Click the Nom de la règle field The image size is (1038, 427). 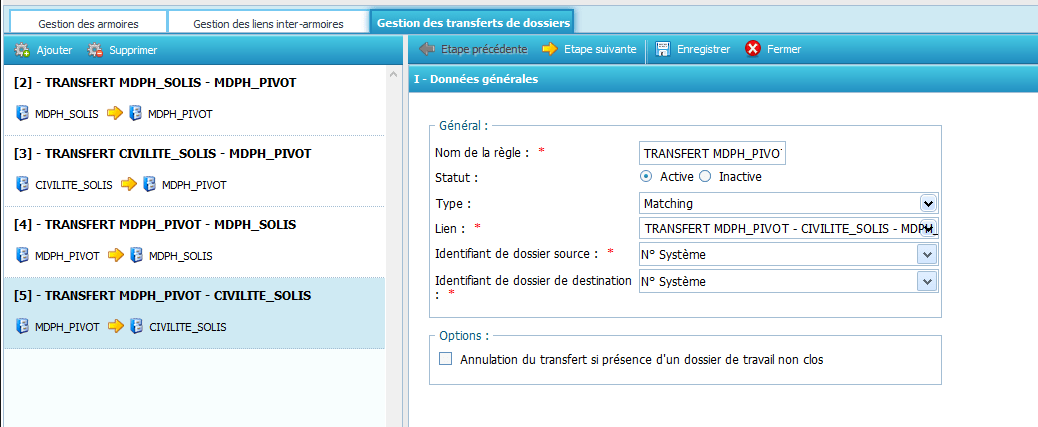coord(713,153)
